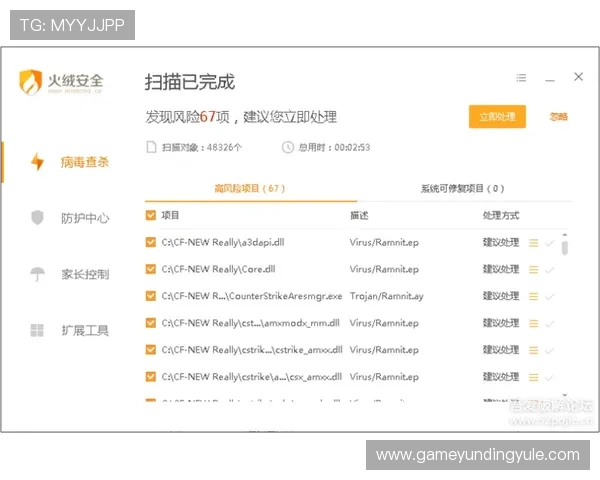Select the amxmodx_mm.dll file path
Image resolution: width=600 pixels, height=480 pixels.
click(250, 323)
